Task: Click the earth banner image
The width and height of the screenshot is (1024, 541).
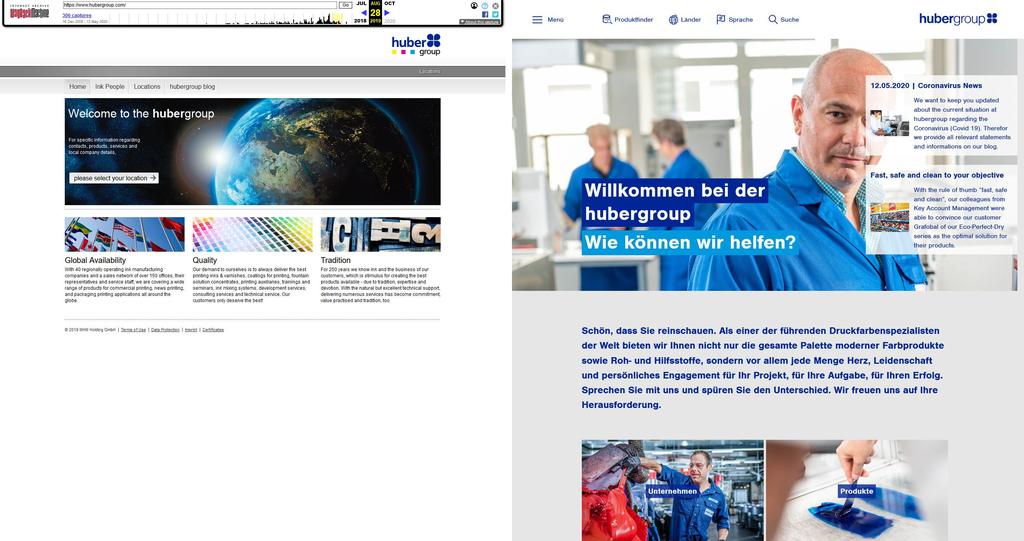Action: pos(253,152)
